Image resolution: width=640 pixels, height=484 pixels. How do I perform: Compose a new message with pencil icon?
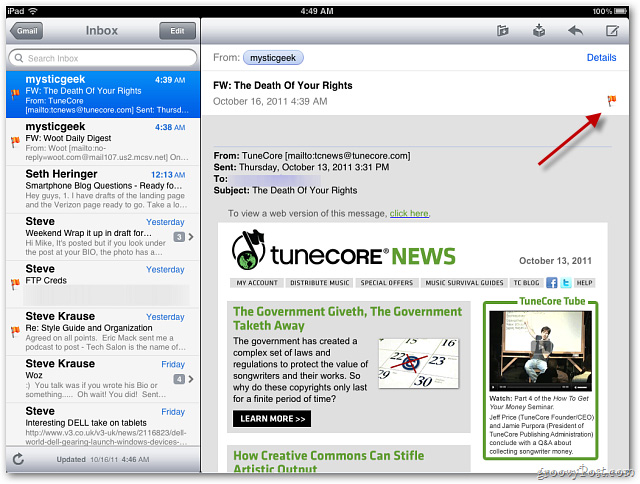pos(612,31)
